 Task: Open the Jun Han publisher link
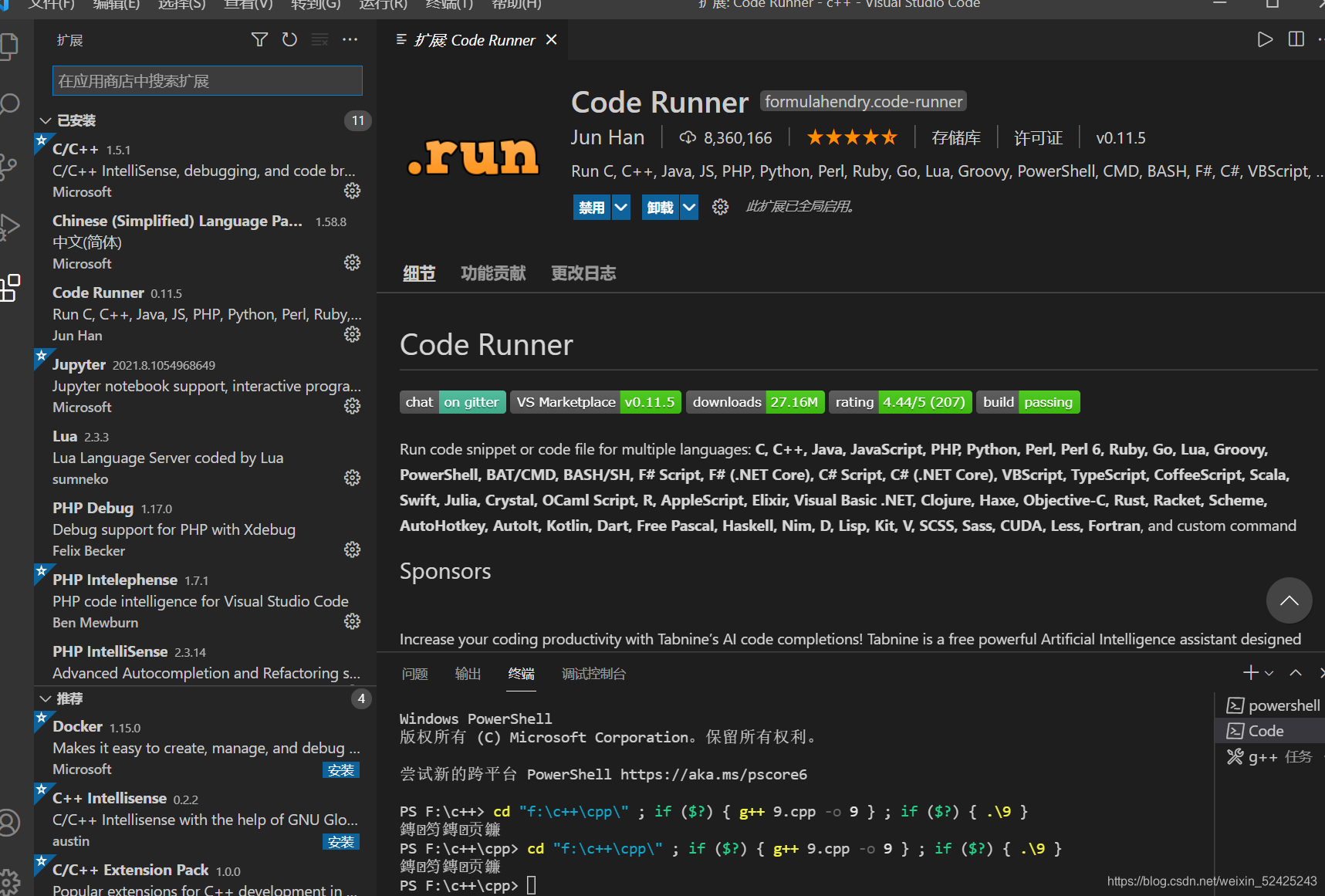(607, 137)
